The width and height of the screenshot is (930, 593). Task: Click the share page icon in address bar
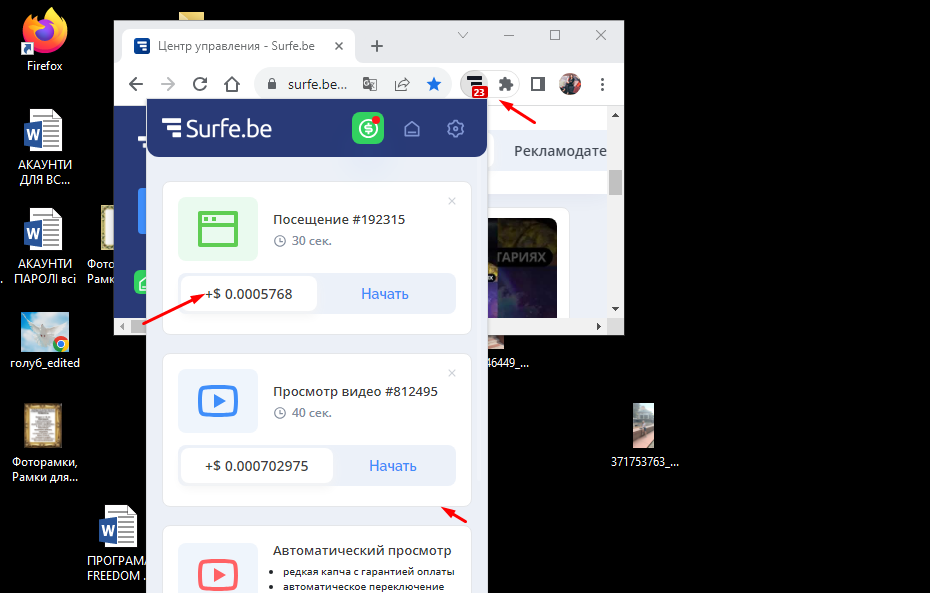click(x=402, y=84)
